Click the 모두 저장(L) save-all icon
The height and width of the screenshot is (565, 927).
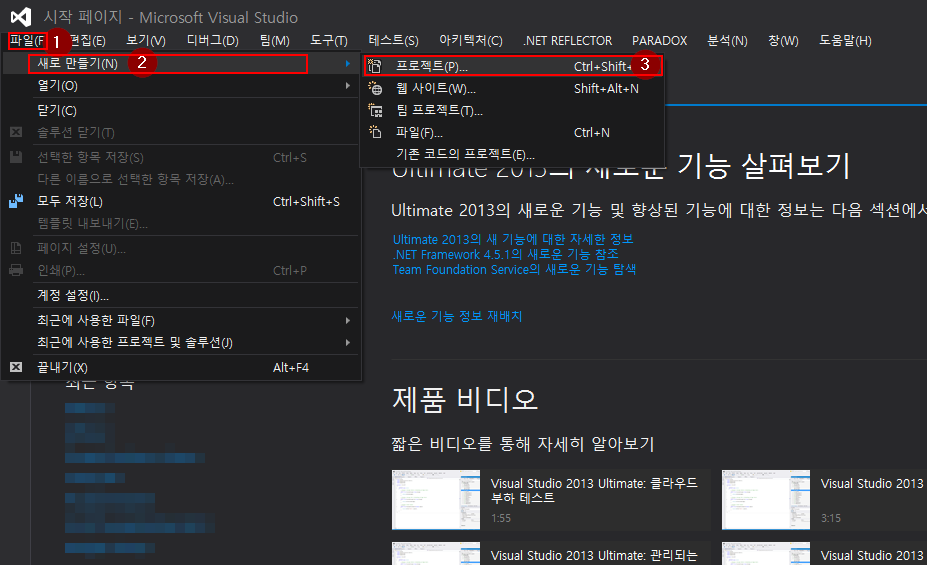(16, 201)
